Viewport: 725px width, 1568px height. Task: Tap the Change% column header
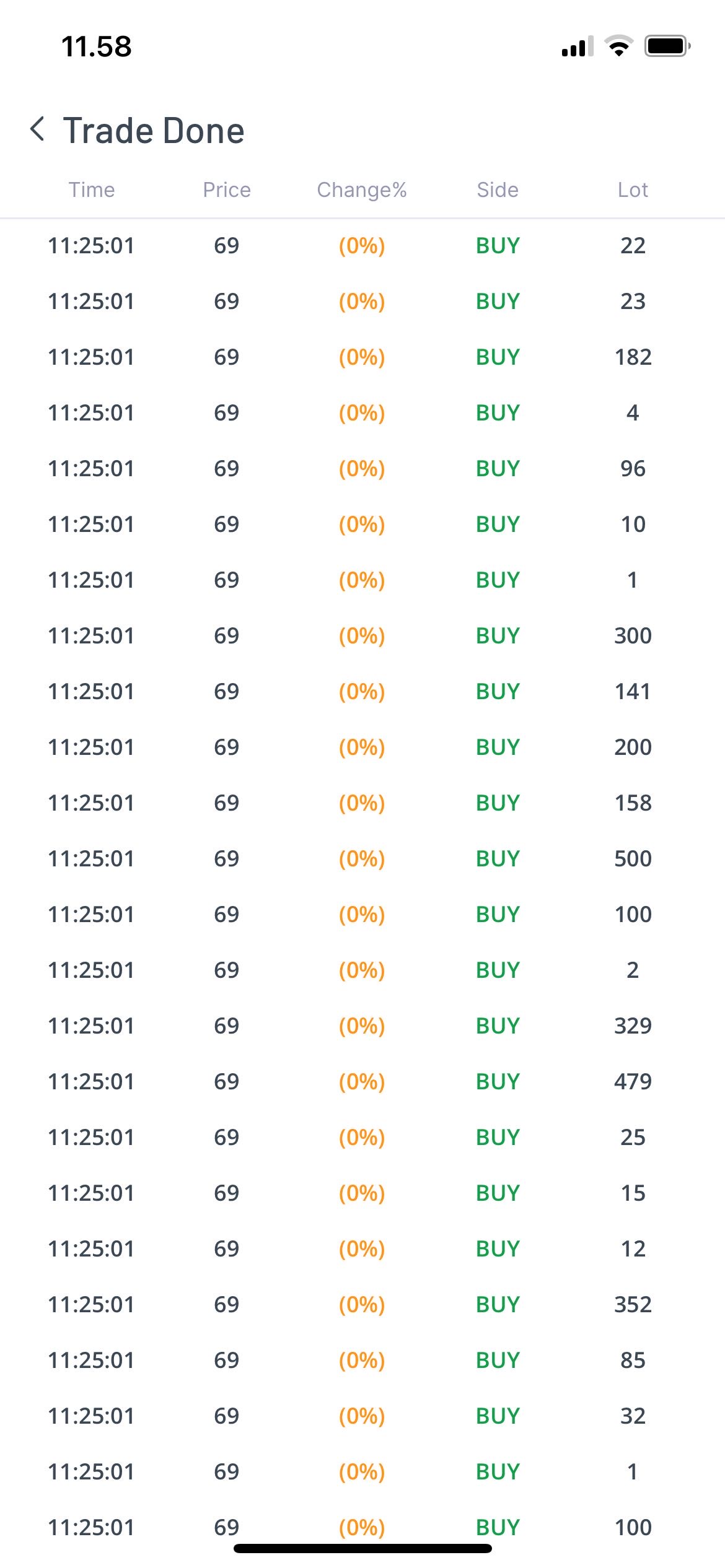pyautogui.click(x=362, y=189)
